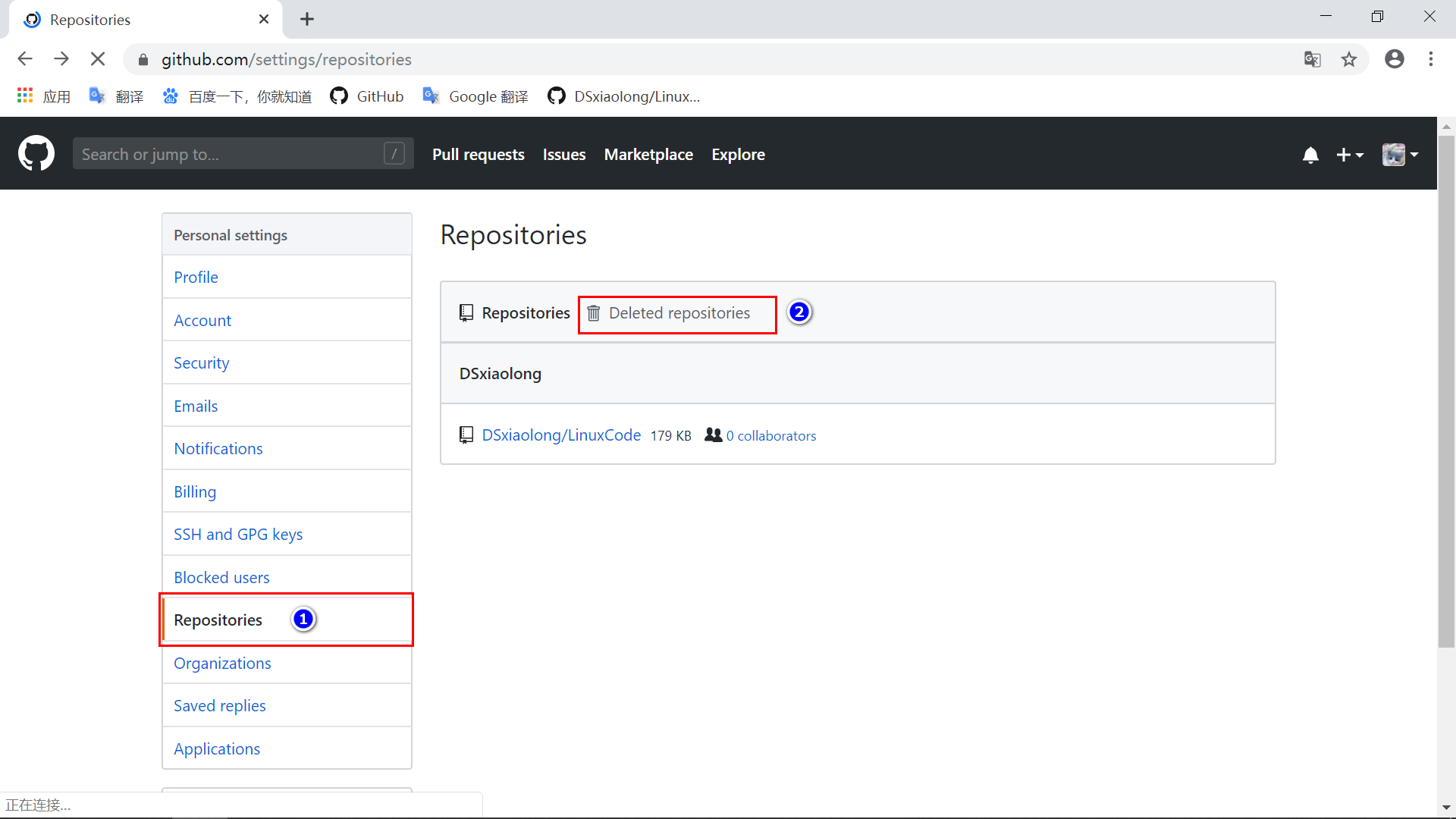Viewport: 1456px width, 819px height.
Task: Open SSH and GPG keys settings
Action: coord(238,535)
